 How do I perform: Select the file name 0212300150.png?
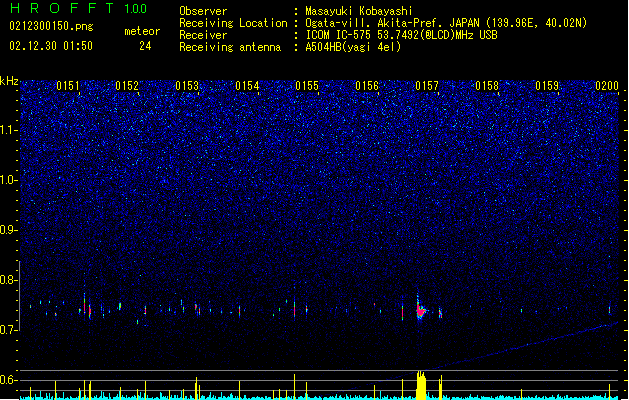pos(51,26)
